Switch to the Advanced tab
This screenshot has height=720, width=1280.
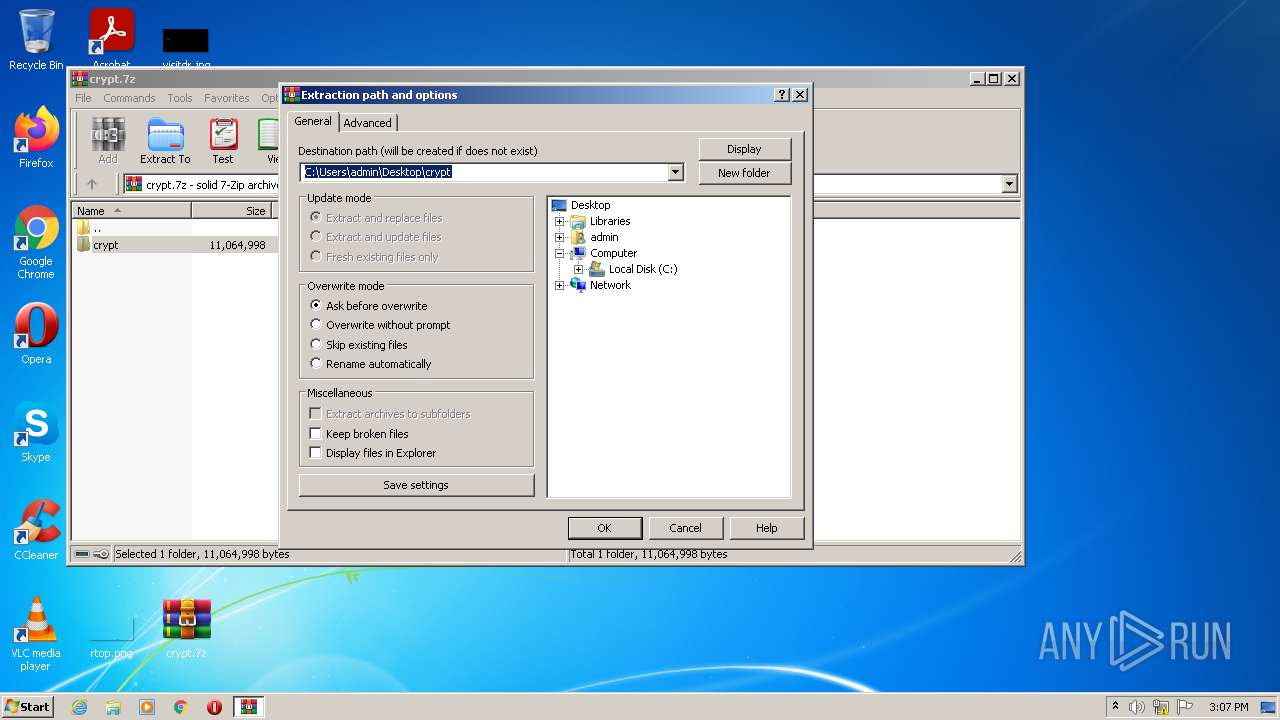(368, 123)
